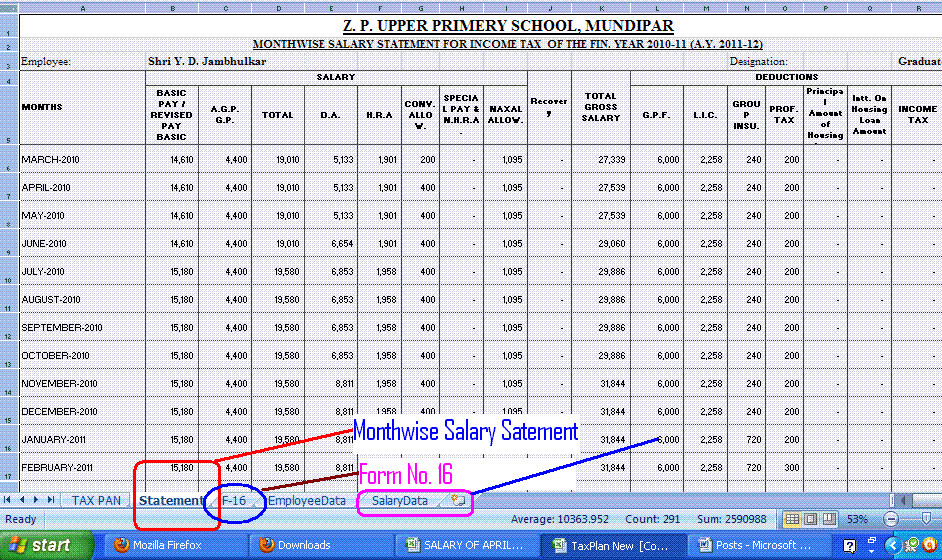
Task: Click the 27,339 gross salary cell for March
Action: click(x=601, y=159)
